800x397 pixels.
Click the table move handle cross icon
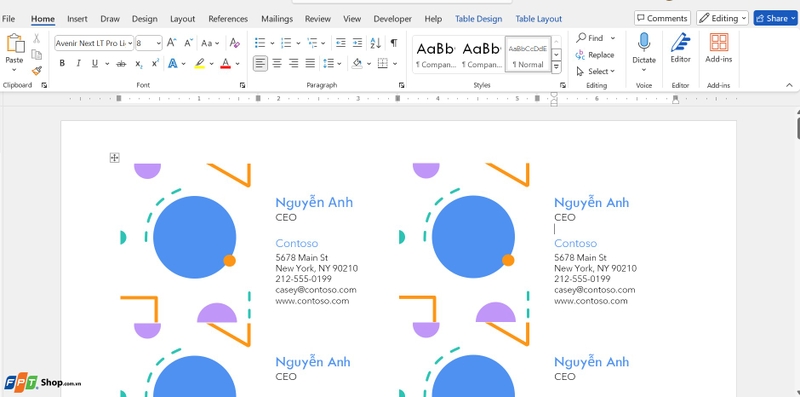pyautogui.click(x=114, y=158)
